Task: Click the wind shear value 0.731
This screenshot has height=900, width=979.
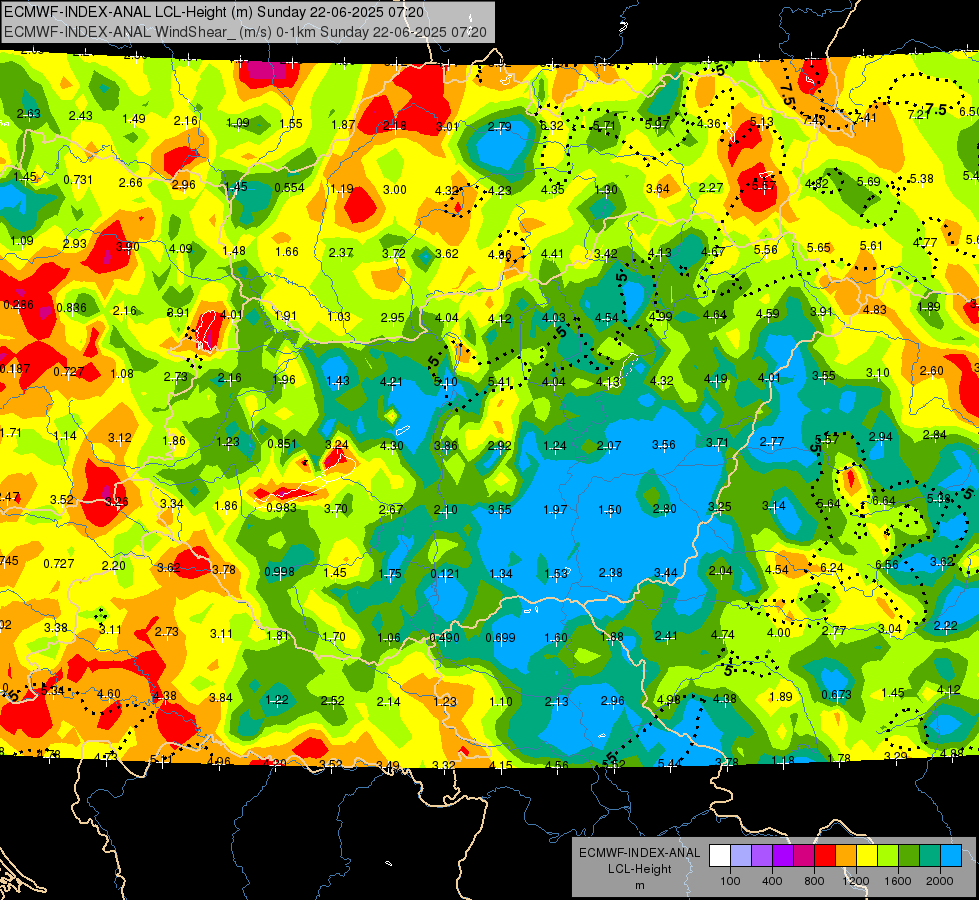Action: 78,180
